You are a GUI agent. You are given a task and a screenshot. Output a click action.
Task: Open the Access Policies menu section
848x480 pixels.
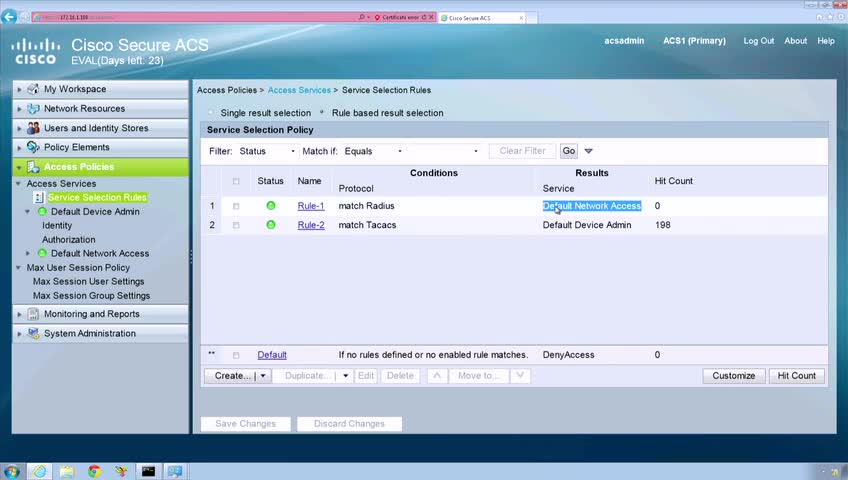[101, 167]
